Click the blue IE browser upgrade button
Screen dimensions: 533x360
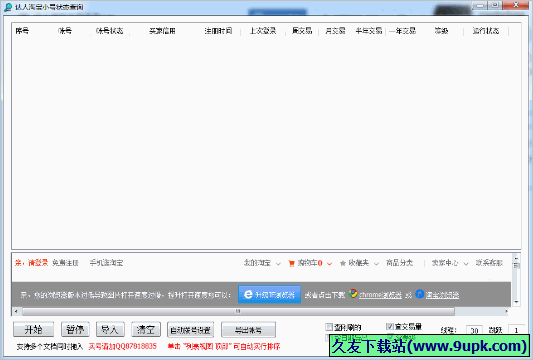pyautogui.click(x=269, y=294)
